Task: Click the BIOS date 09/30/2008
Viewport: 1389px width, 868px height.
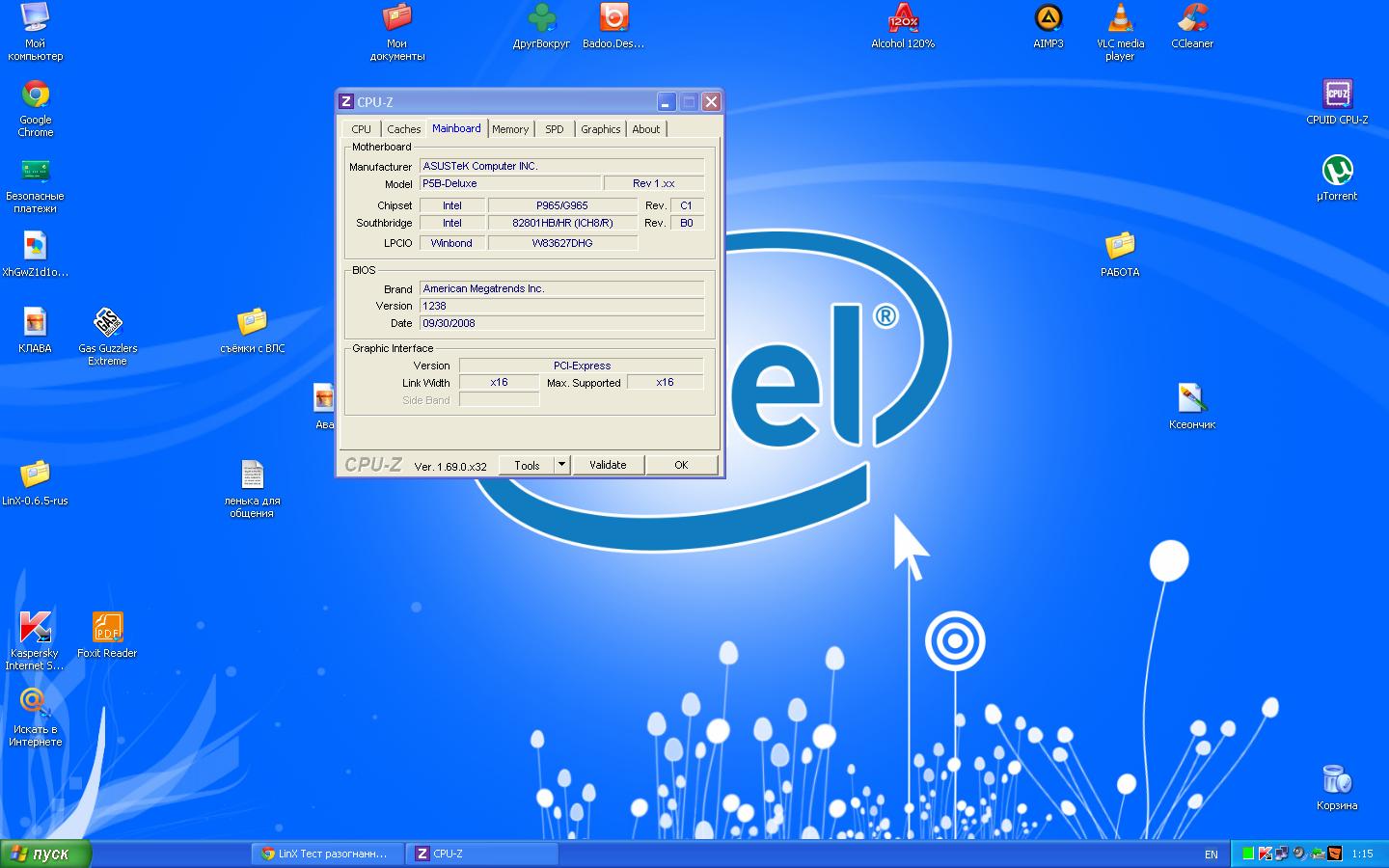Action: tap(562, 323)
